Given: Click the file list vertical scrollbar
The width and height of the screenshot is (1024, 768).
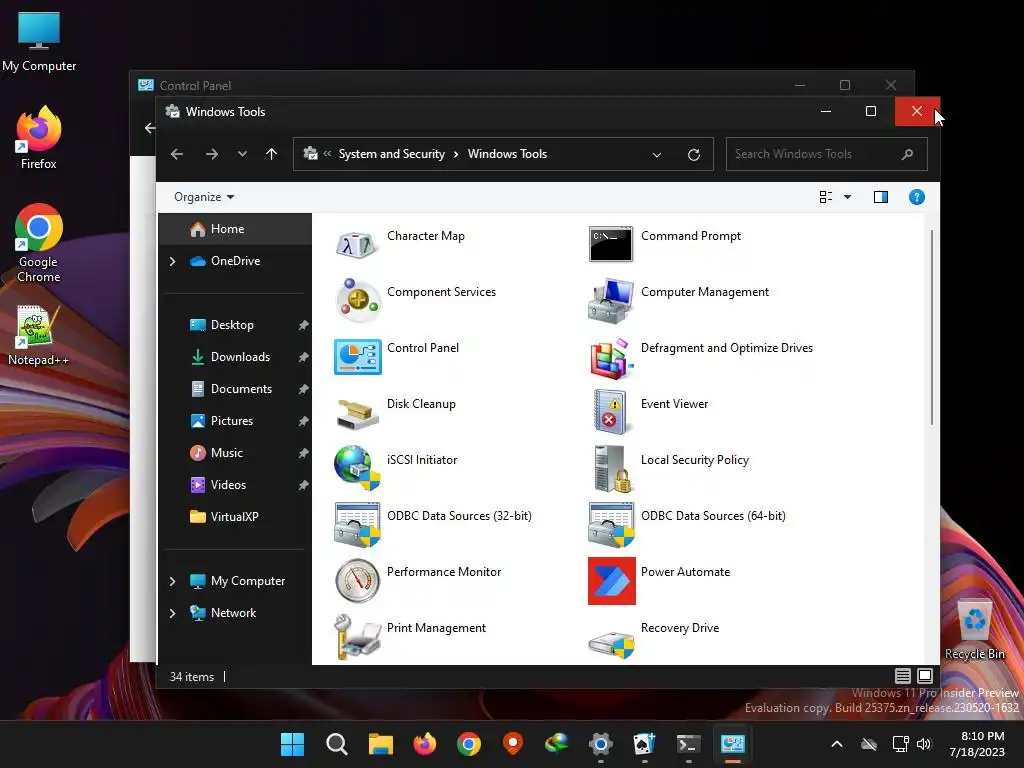Looking at the screenshot, I should (932, 327).
